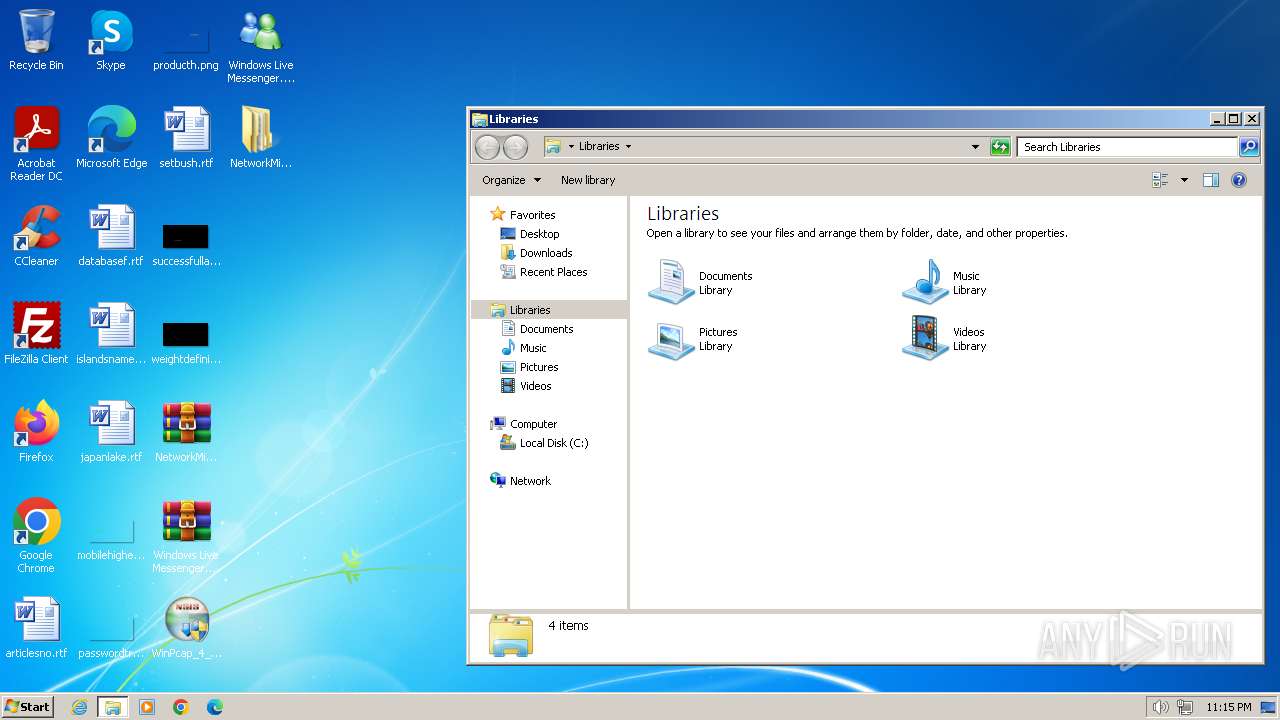Select FileZilla Client desktop shortcut
Viewport: 1280px width, 720px height.
[x=36, y=335]
